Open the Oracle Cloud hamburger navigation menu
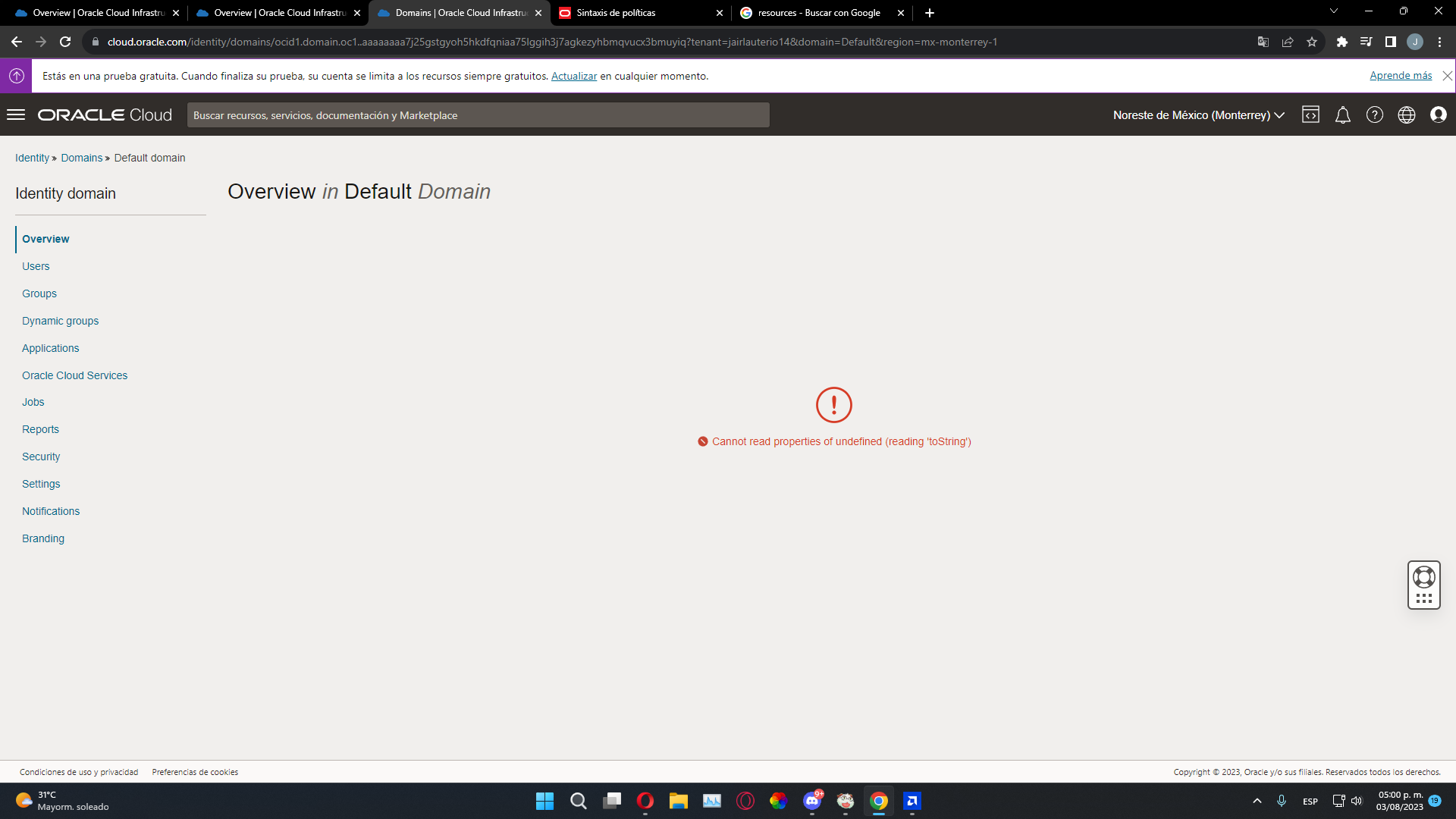 tap(16, 115)
